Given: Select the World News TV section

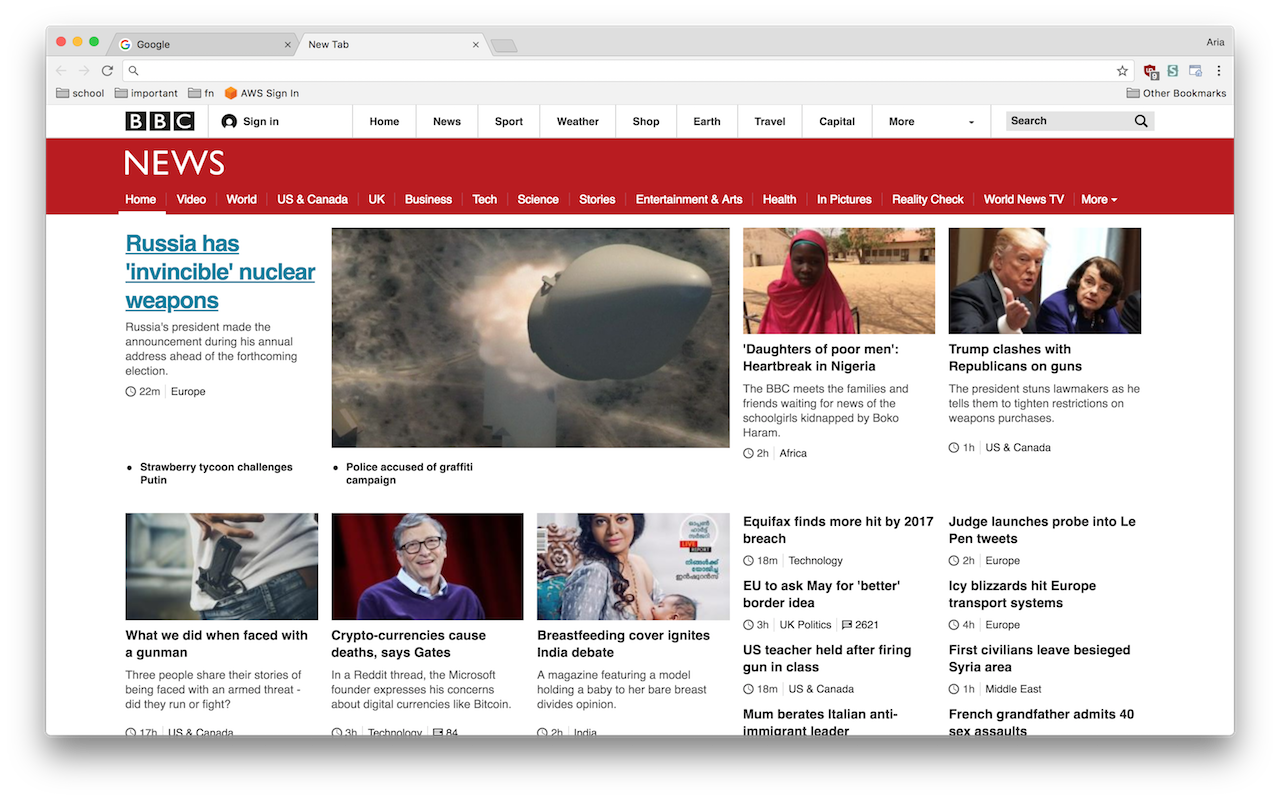Looking at the screenshot, I should (x=1023, y=199).
